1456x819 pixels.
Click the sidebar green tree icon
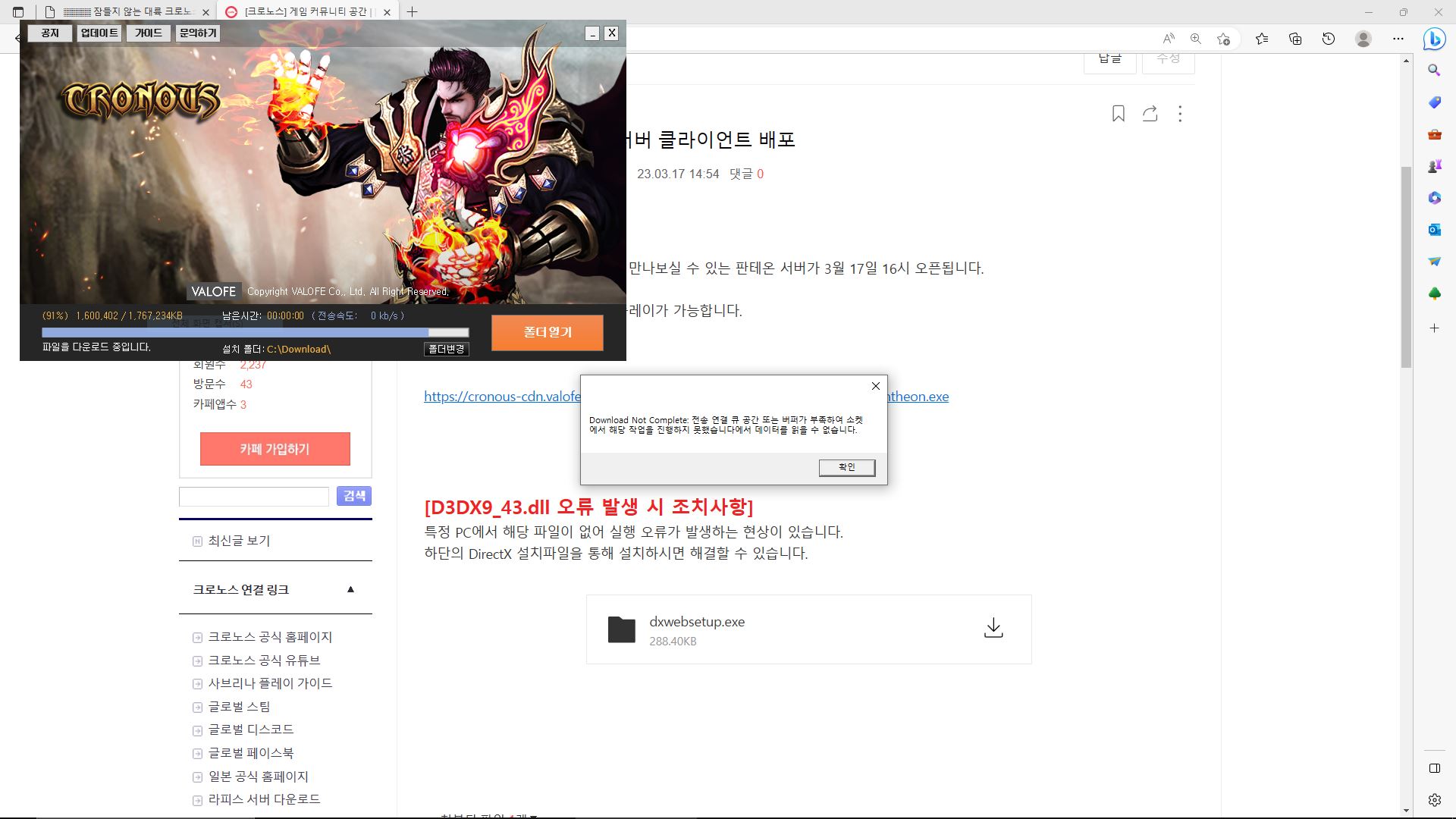click(1434, 293)
